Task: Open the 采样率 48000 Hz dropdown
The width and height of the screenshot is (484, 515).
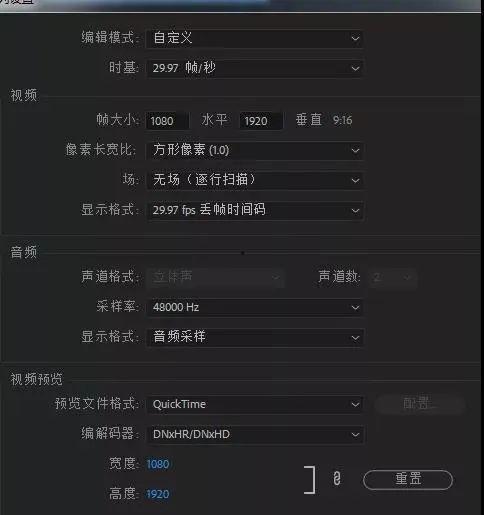Action: (x=255, y=307)
